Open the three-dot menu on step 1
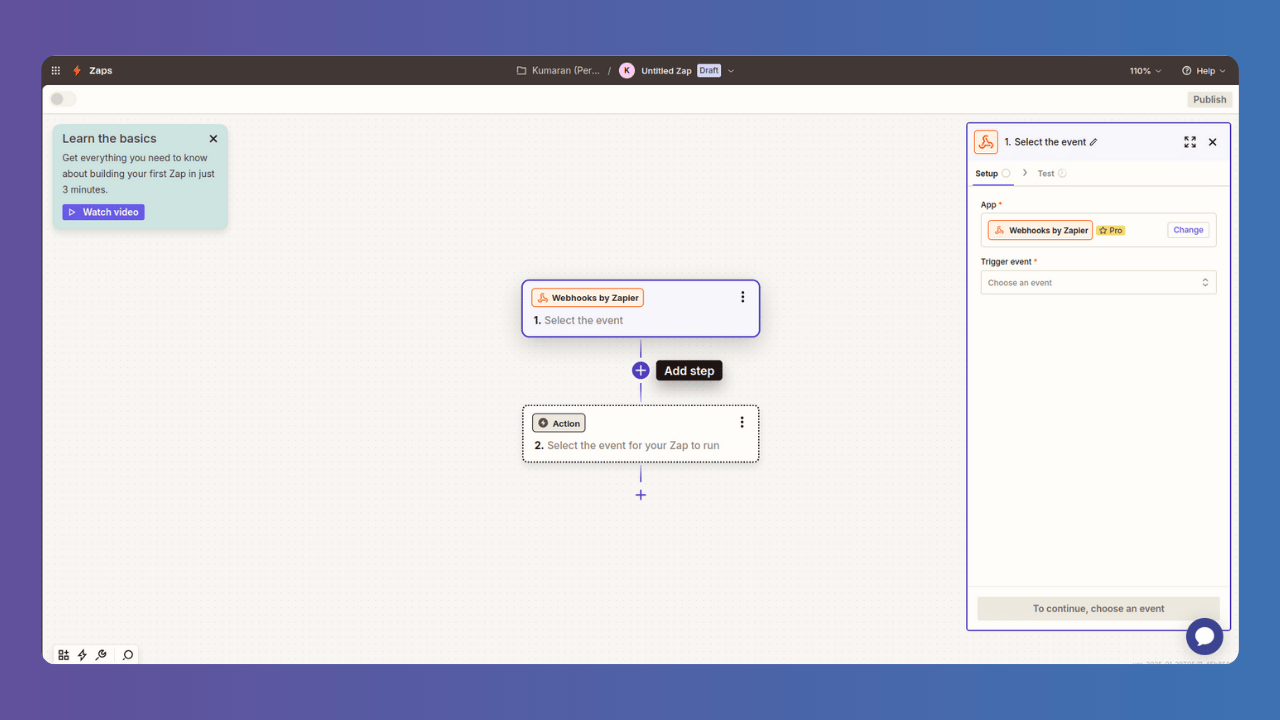 point(742,297)
